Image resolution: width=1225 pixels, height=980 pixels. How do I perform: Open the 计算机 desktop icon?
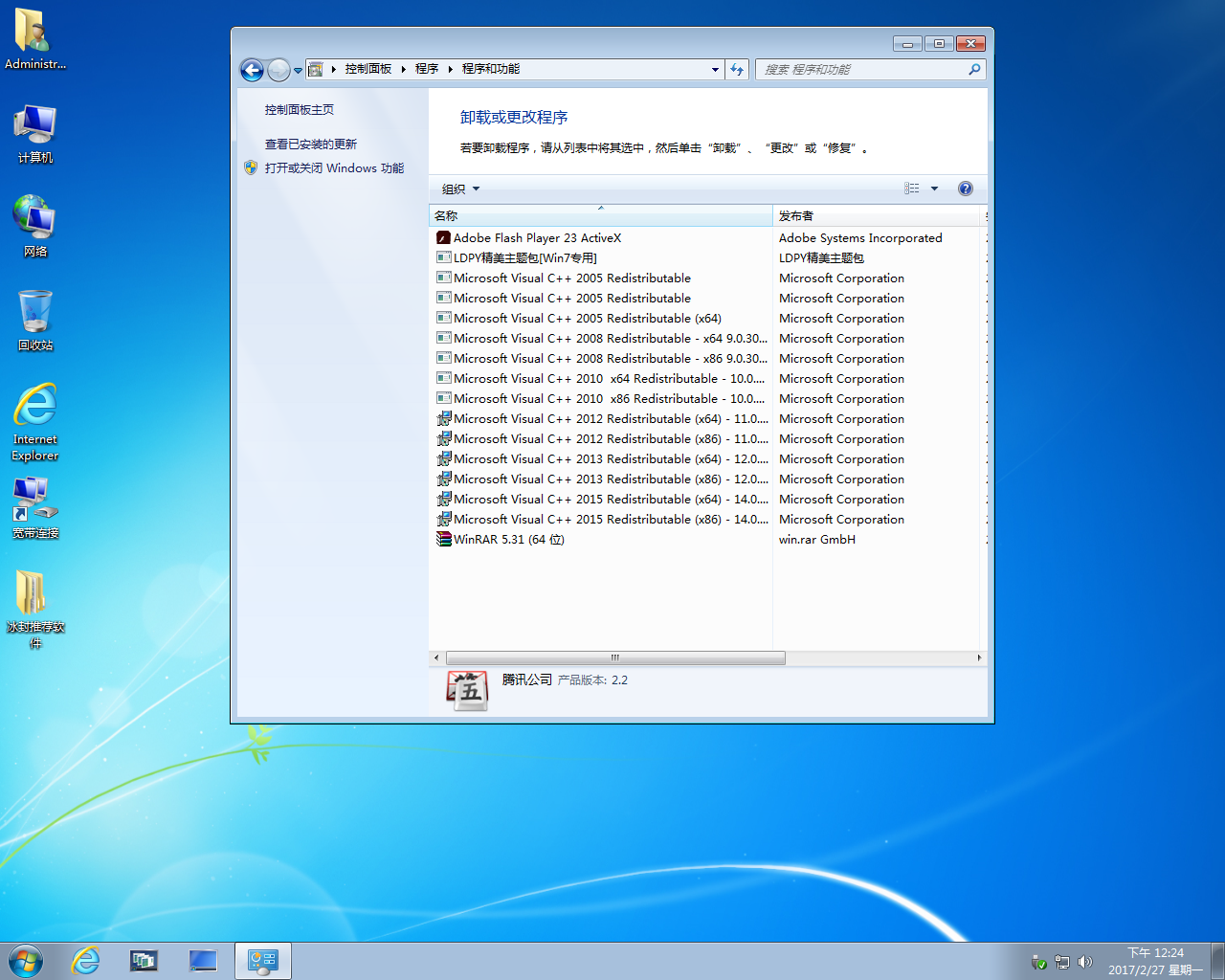(34, 133)
